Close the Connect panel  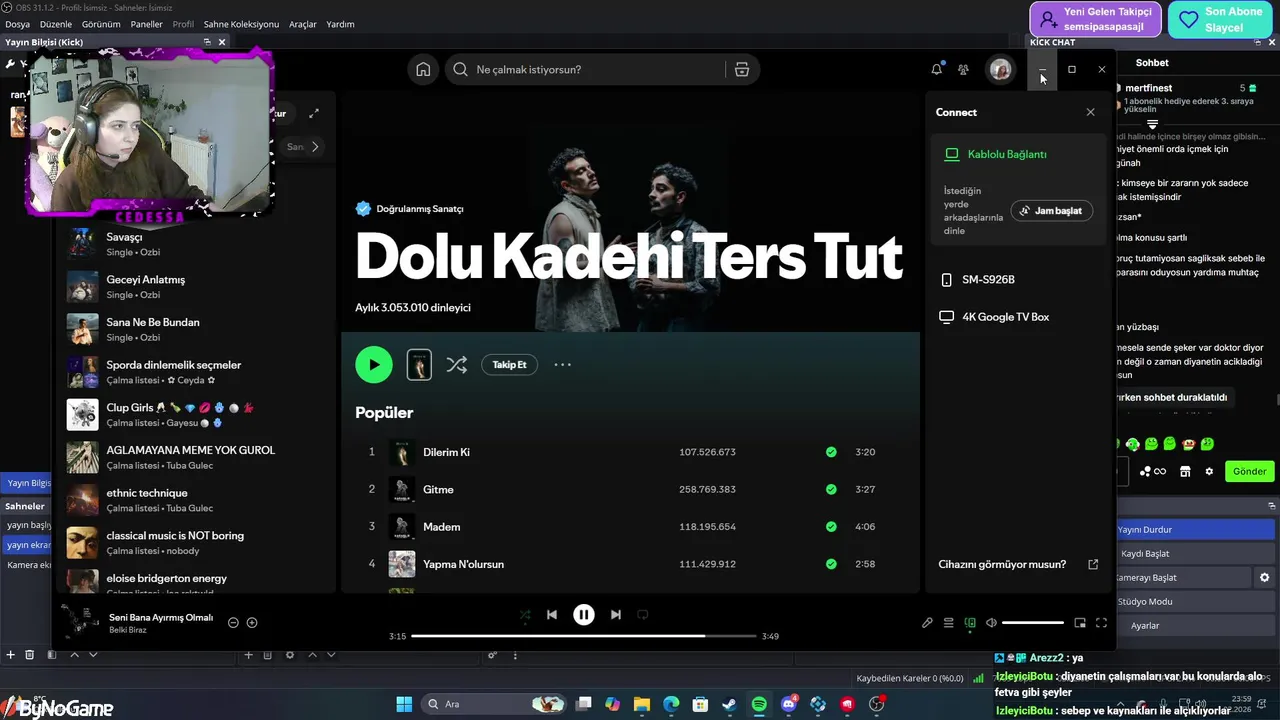coord(1090,112)
